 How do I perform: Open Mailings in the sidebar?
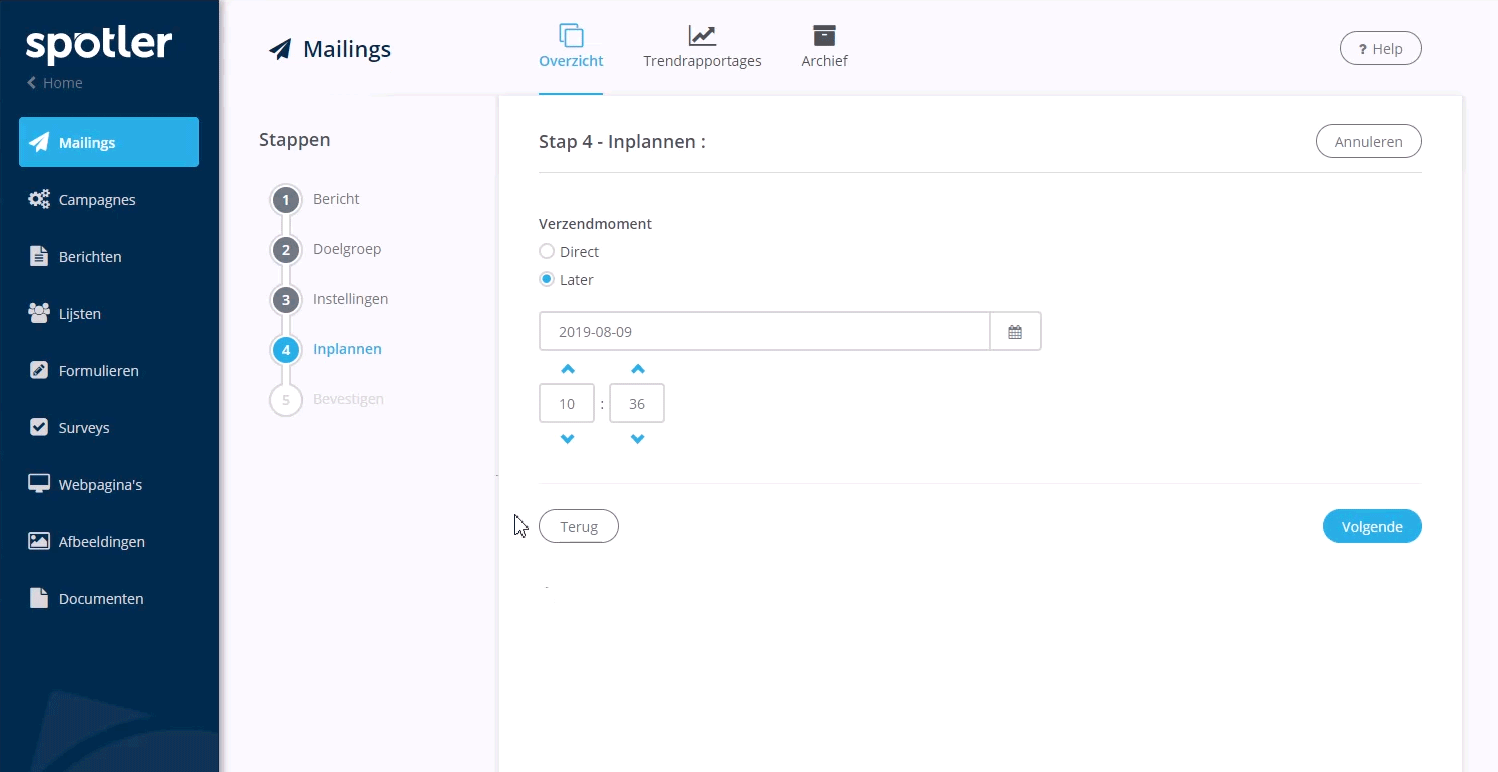click(109, 142)
